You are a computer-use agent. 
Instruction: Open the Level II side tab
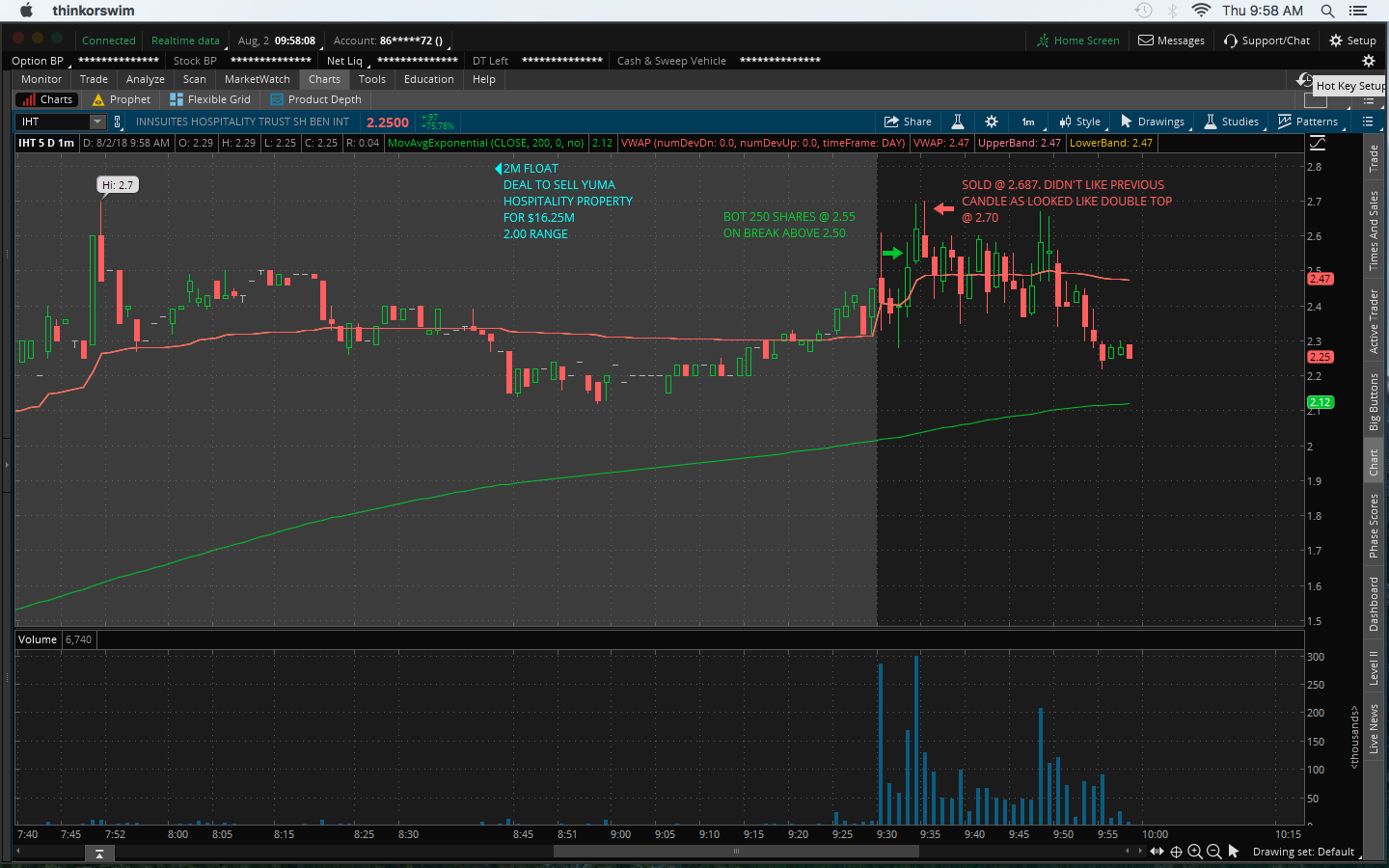coord(1374,667)
